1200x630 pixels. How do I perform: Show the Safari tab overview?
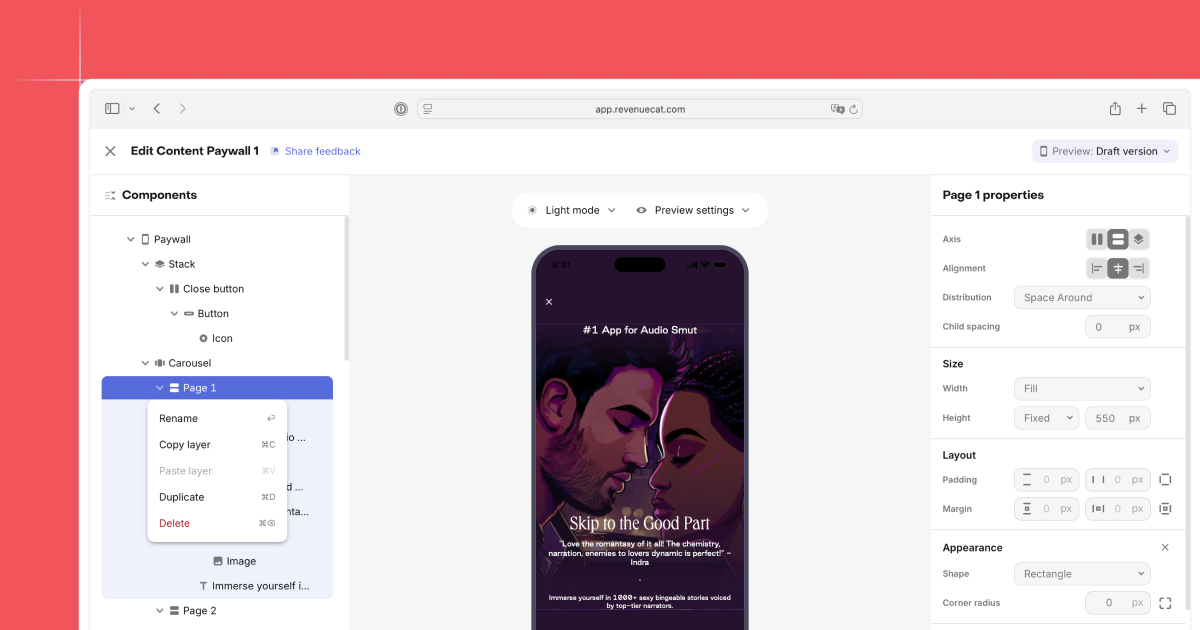tap(1169, 109)
